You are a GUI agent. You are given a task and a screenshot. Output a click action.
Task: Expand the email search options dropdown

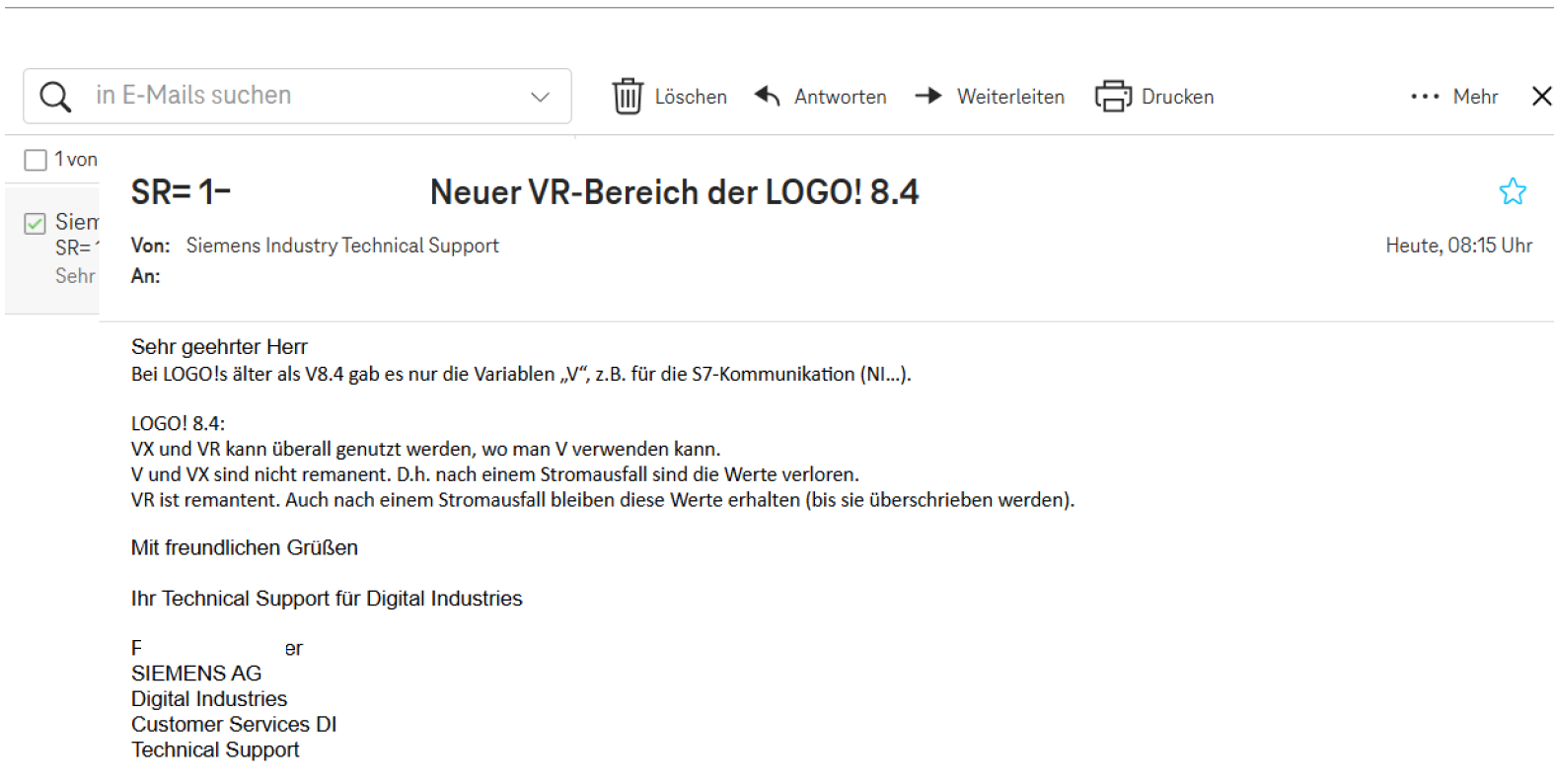[540, 97]
